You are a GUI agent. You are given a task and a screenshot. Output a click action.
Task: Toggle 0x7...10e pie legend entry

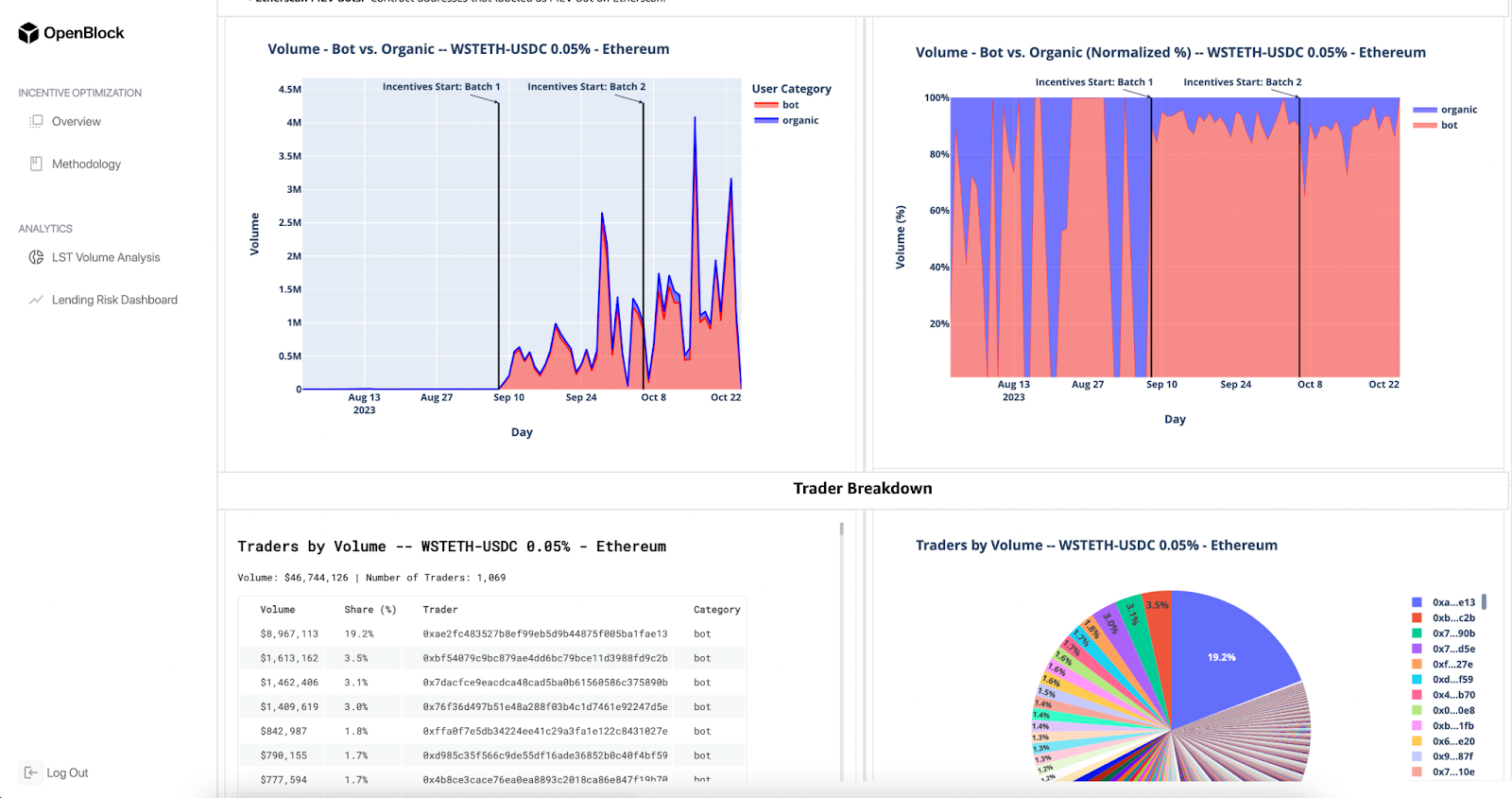point(1443,772)
